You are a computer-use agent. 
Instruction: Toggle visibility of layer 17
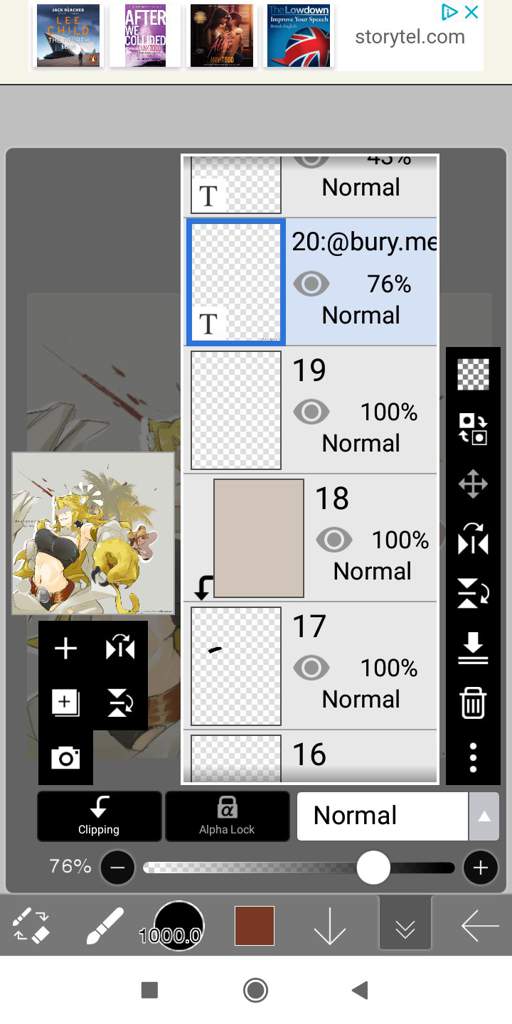tap(311, 668)
